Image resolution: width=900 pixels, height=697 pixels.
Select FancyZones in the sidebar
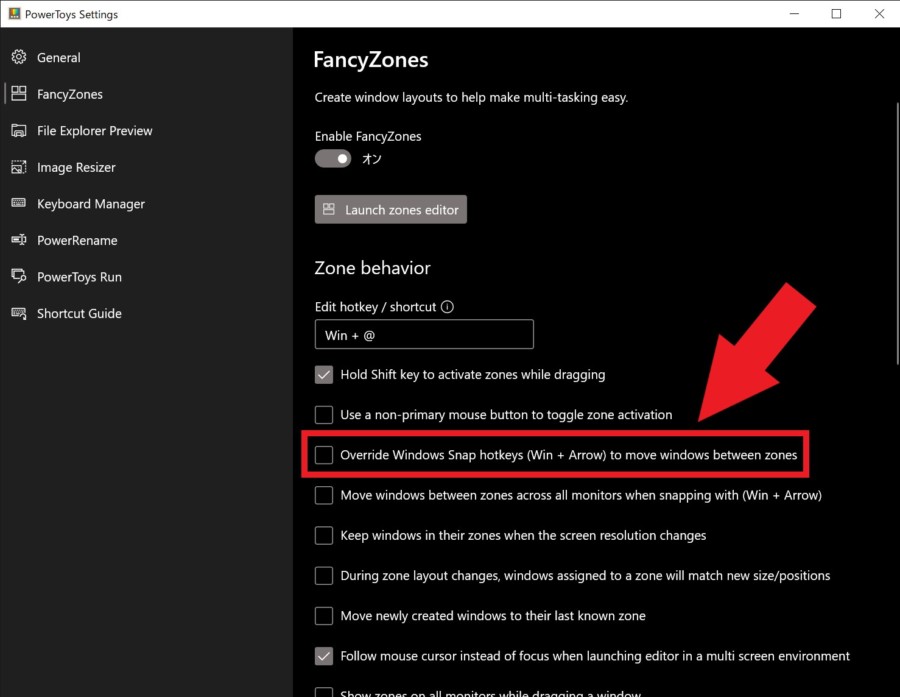click(146, 94)
